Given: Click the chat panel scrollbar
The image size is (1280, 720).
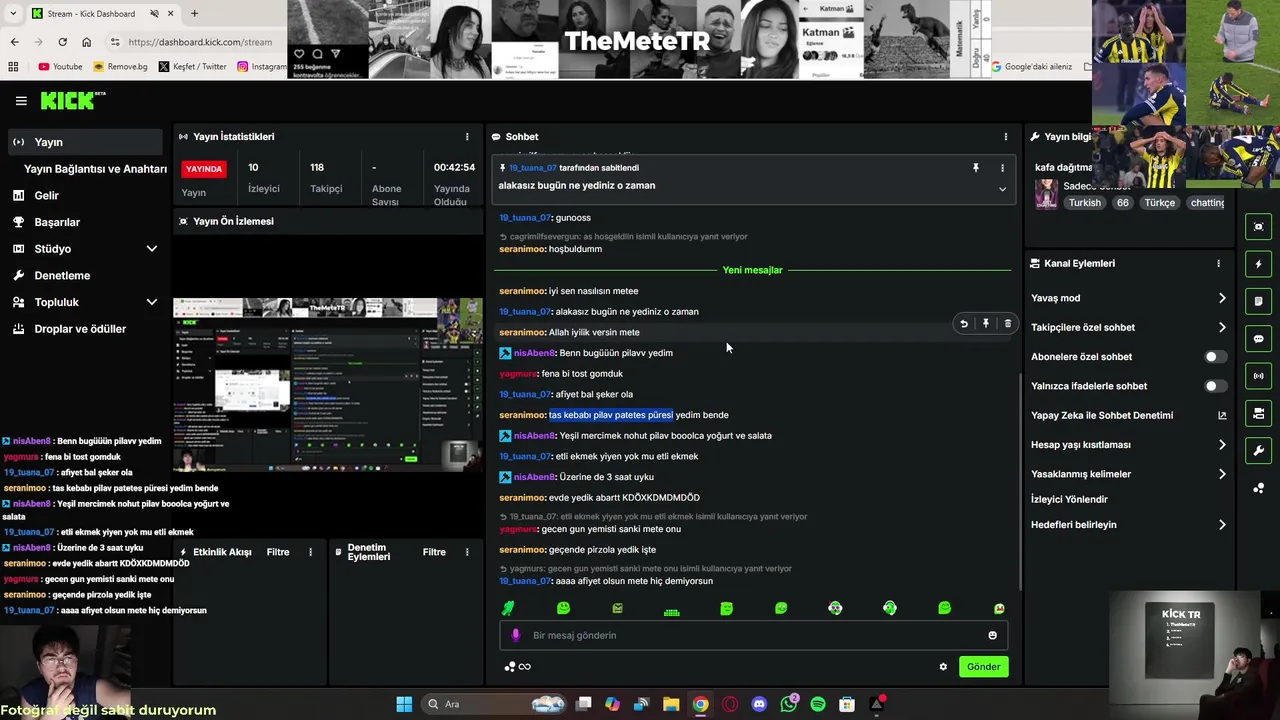Looking at the screenshot, I should [x=1018, y=480].
